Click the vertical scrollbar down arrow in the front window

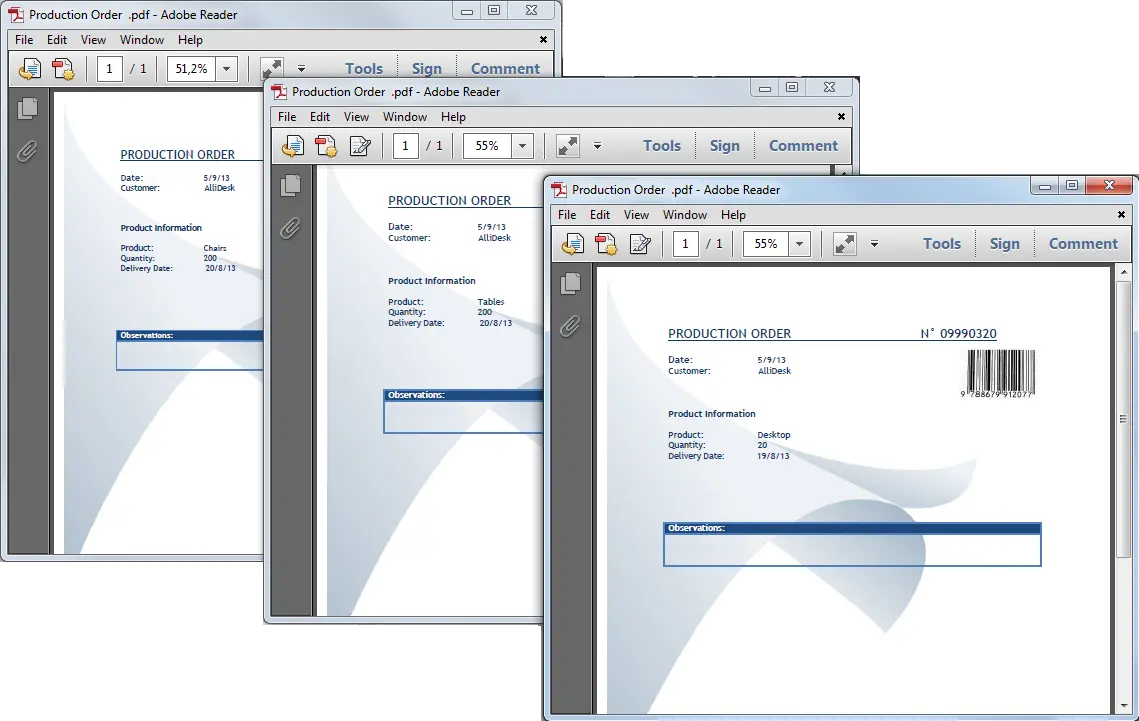tap(1124, 706)
